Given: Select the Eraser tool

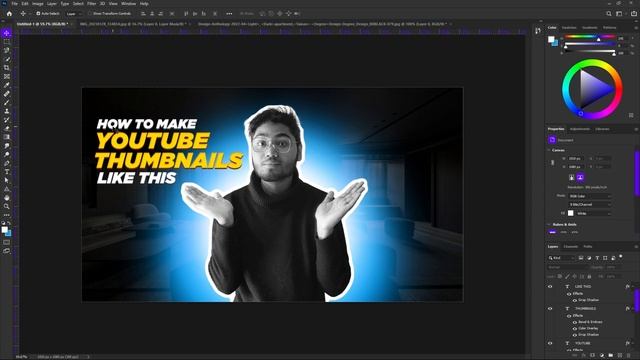Looking at the screenshot, I should (7, 128).
